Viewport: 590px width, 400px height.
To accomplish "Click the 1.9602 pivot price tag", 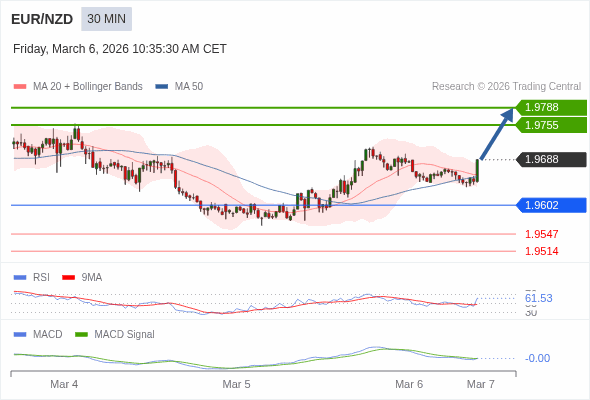I will [552, 205].
